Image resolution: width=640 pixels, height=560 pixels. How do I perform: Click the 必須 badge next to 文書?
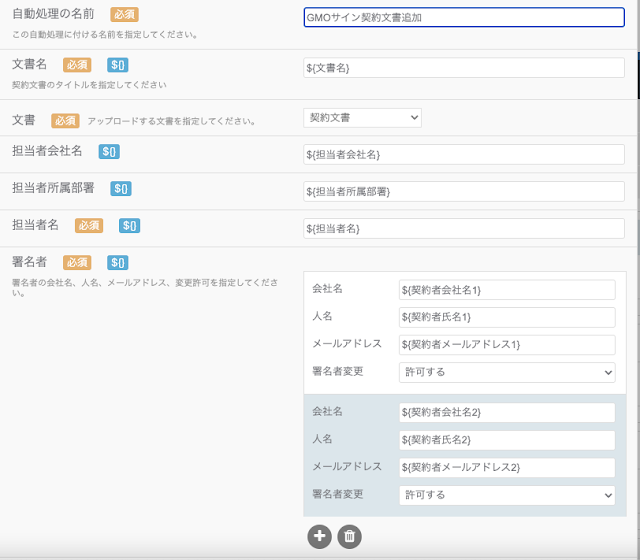pos(65,121)
